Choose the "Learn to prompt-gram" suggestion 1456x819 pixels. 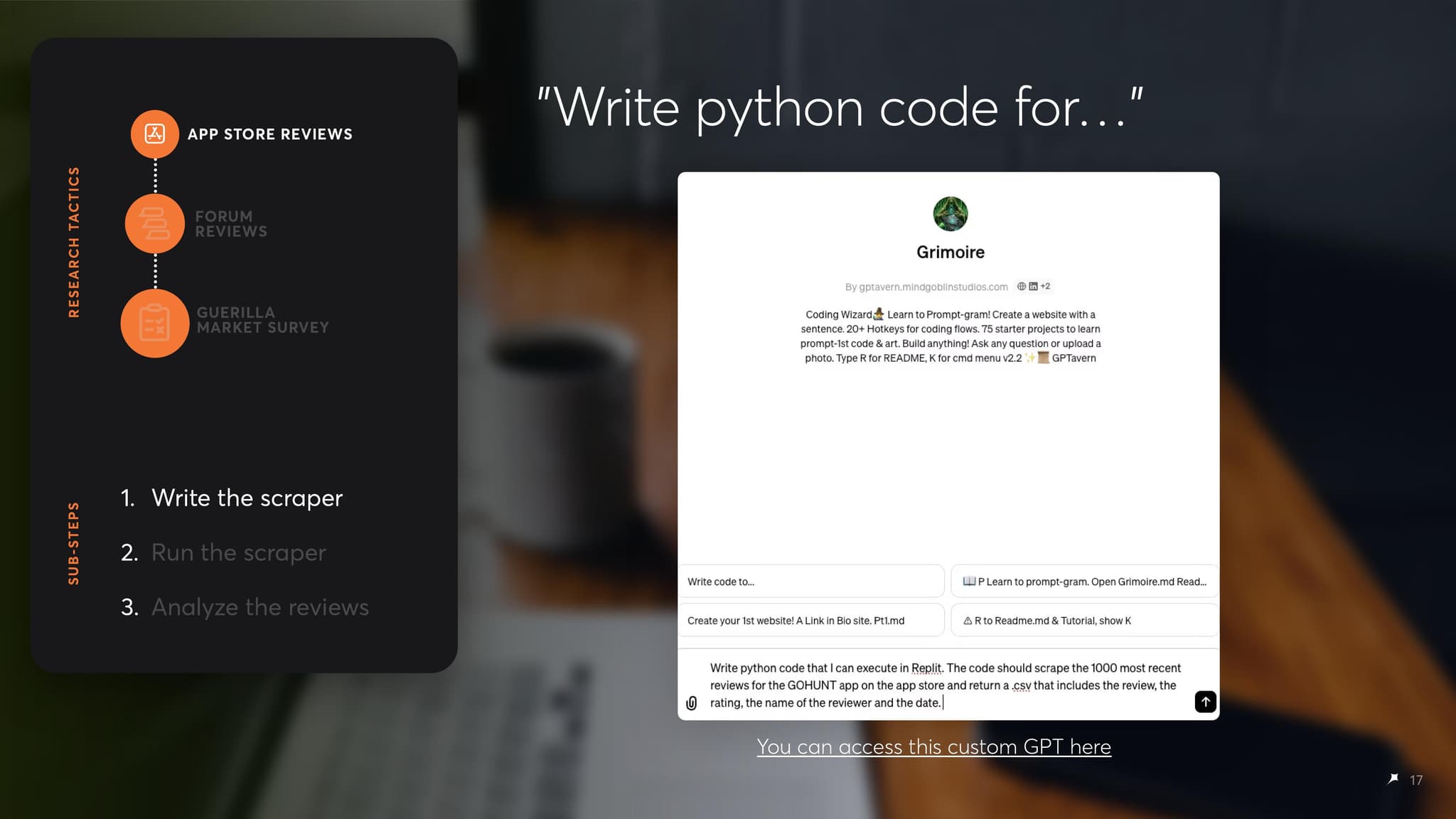pyautogui.click(x=1085, y=582)
